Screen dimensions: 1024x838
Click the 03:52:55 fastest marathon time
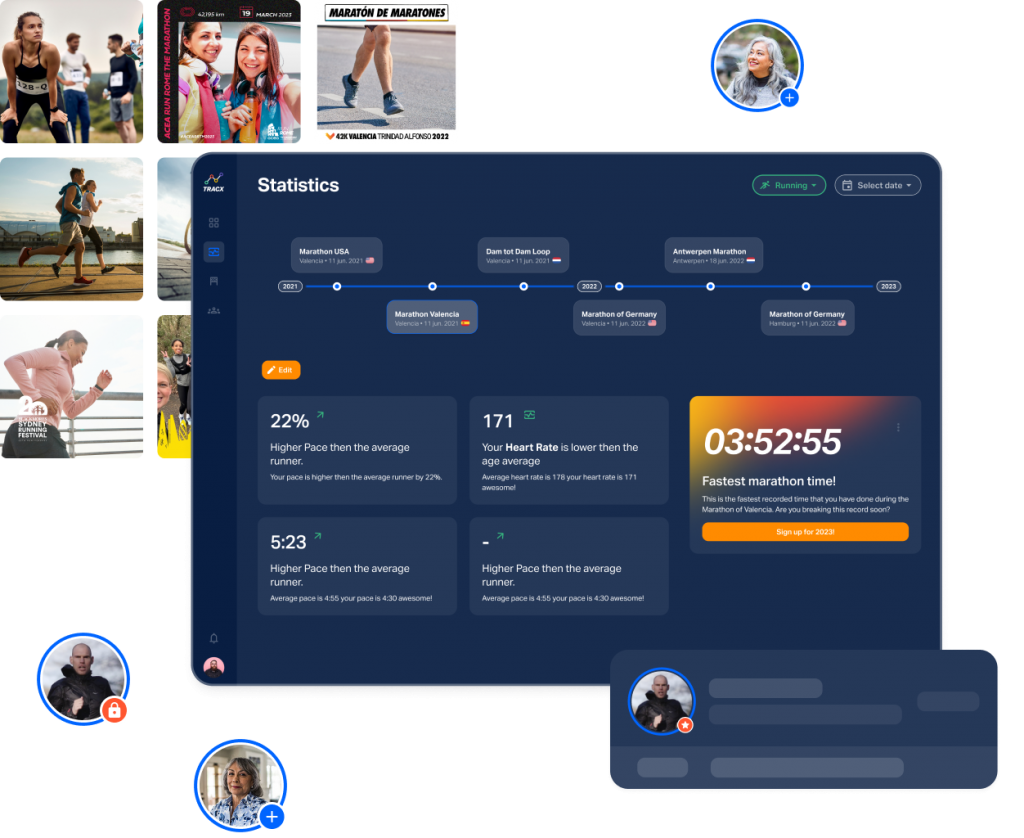tap(773, 442)
